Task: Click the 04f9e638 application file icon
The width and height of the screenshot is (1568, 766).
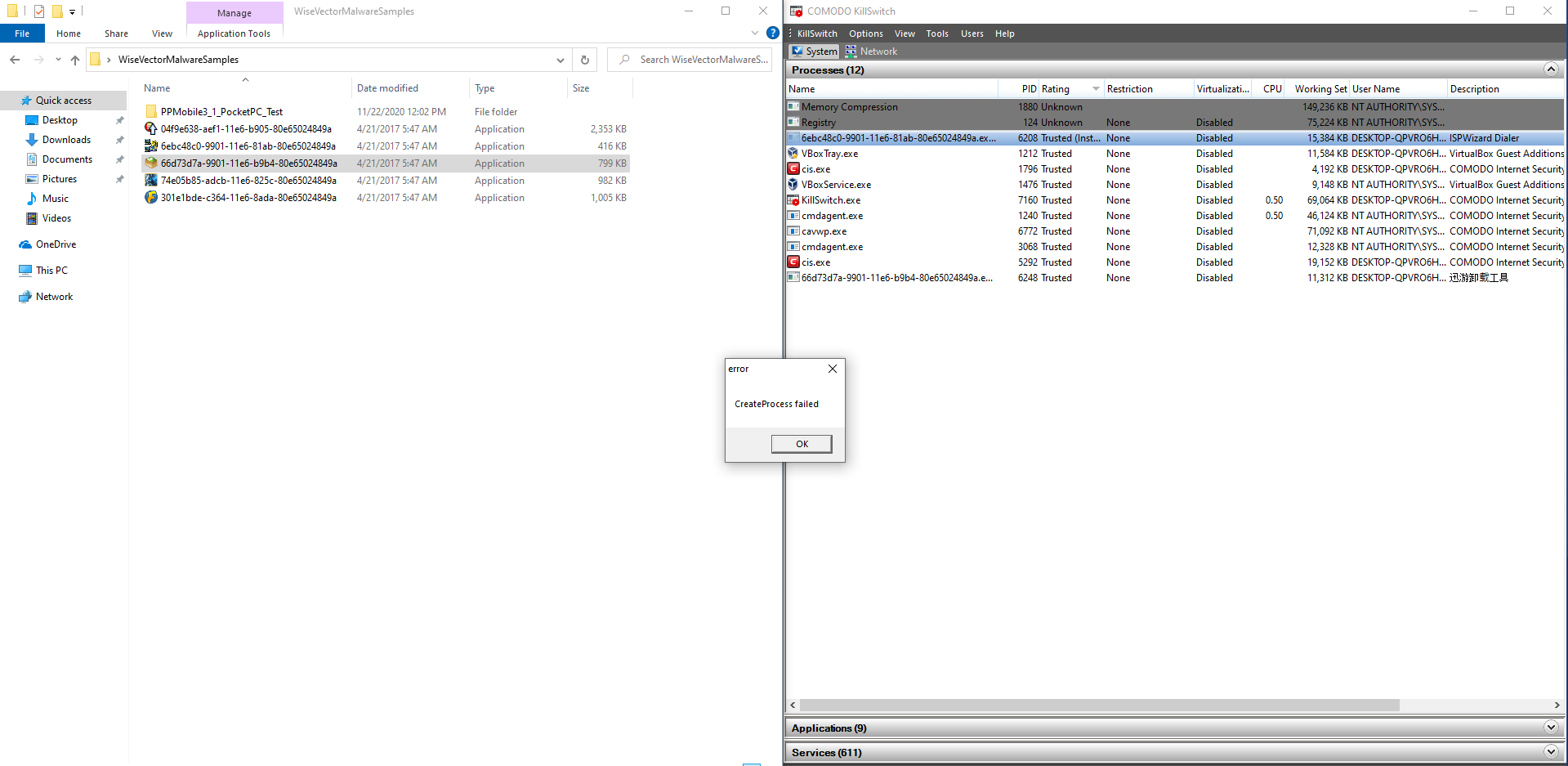Action: (x=151, y=129)
